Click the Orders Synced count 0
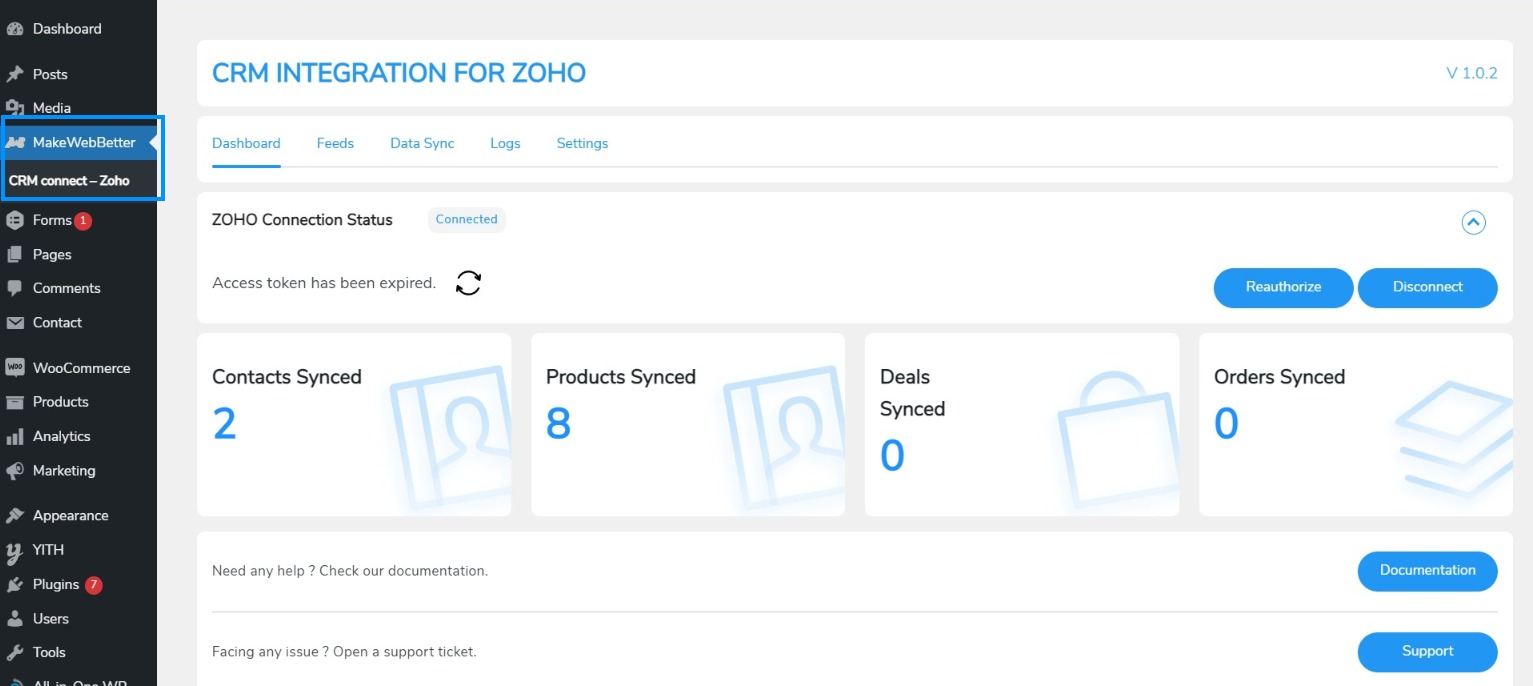This screenshot has height=686, width=1533. click(x=1226, y=424)
